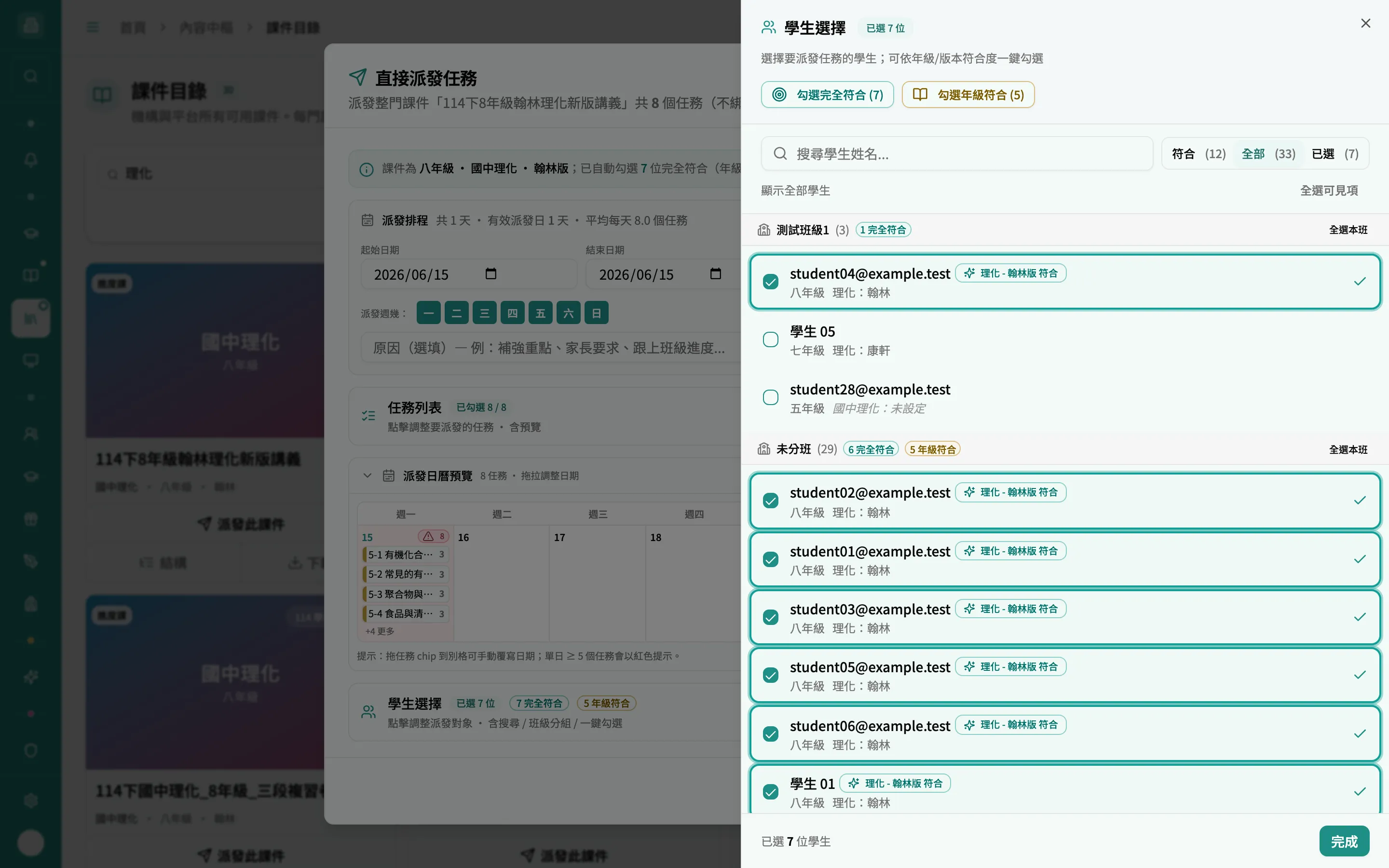Open the 結束日期 calendar picker icon
1389x868 pixels.
pos(715,273)
